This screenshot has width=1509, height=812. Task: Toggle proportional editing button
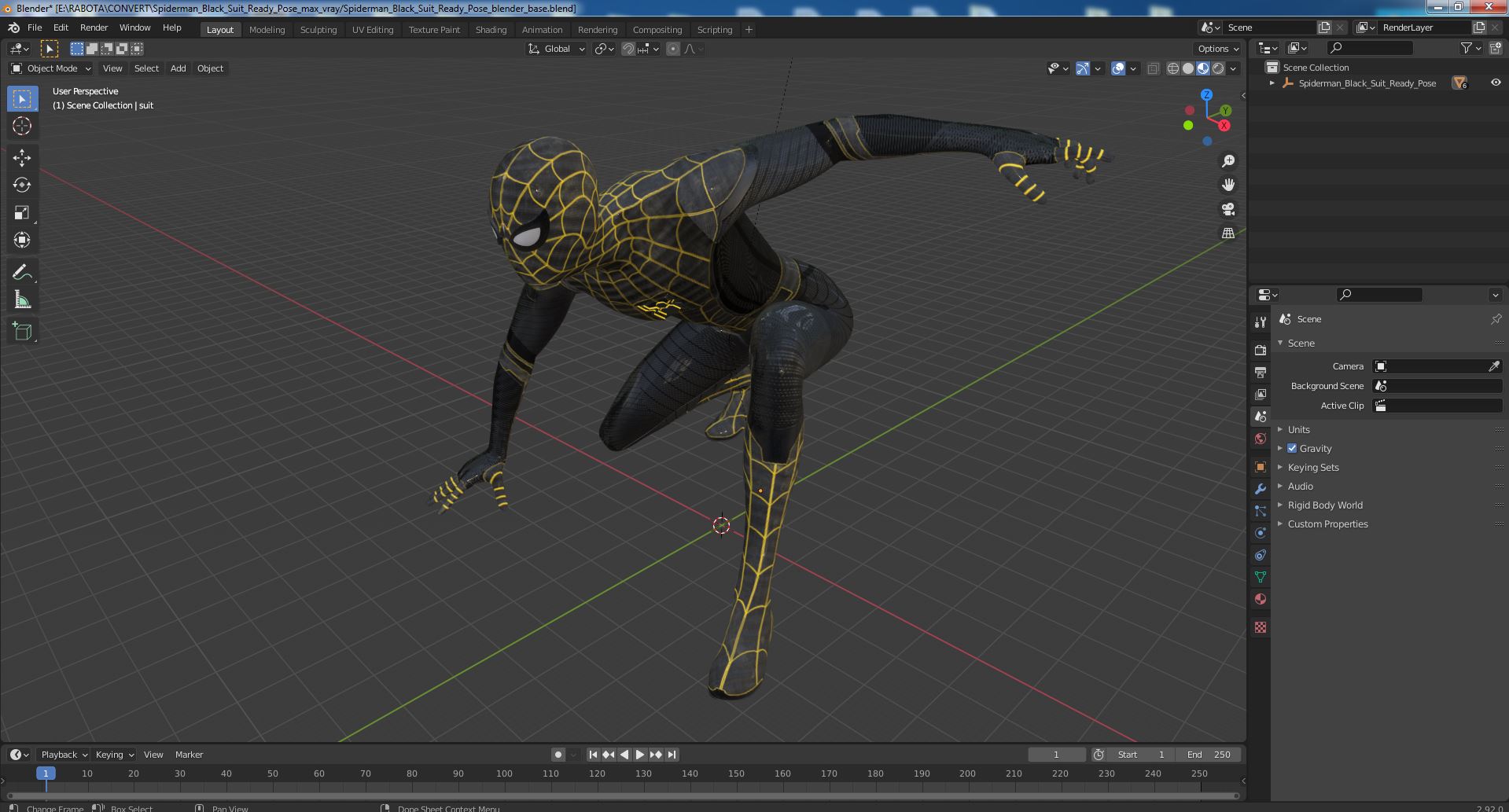(673, 49)
